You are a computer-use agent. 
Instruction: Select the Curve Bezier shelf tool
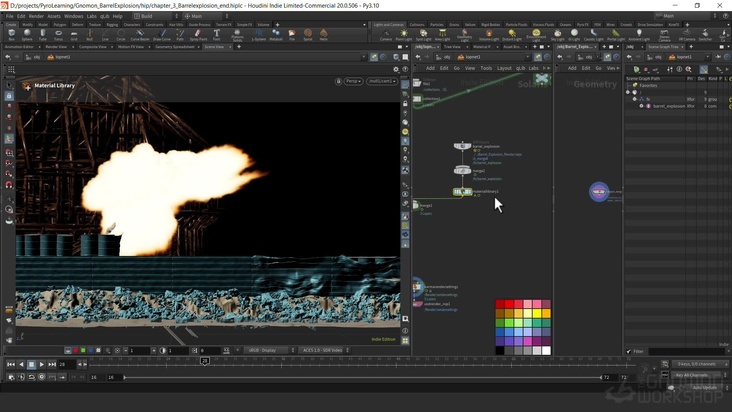pos(140,35)
